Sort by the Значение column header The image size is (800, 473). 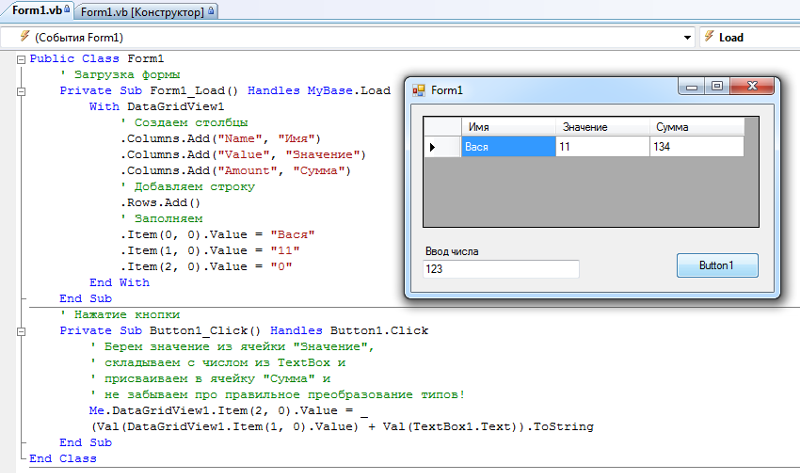(601, 127)
